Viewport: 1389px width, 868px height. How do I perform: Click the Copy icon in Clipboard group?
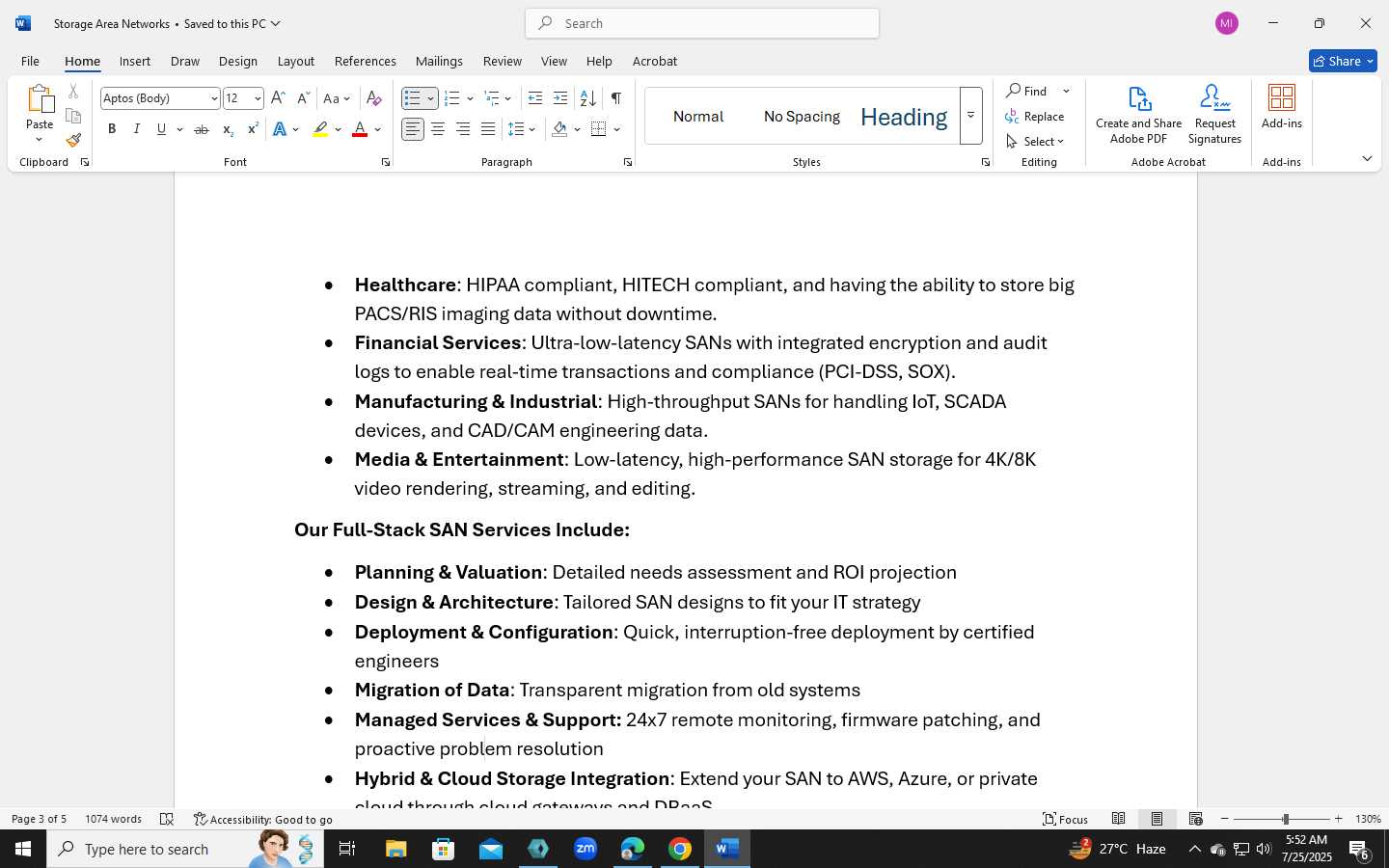click(x=73, y=116)
